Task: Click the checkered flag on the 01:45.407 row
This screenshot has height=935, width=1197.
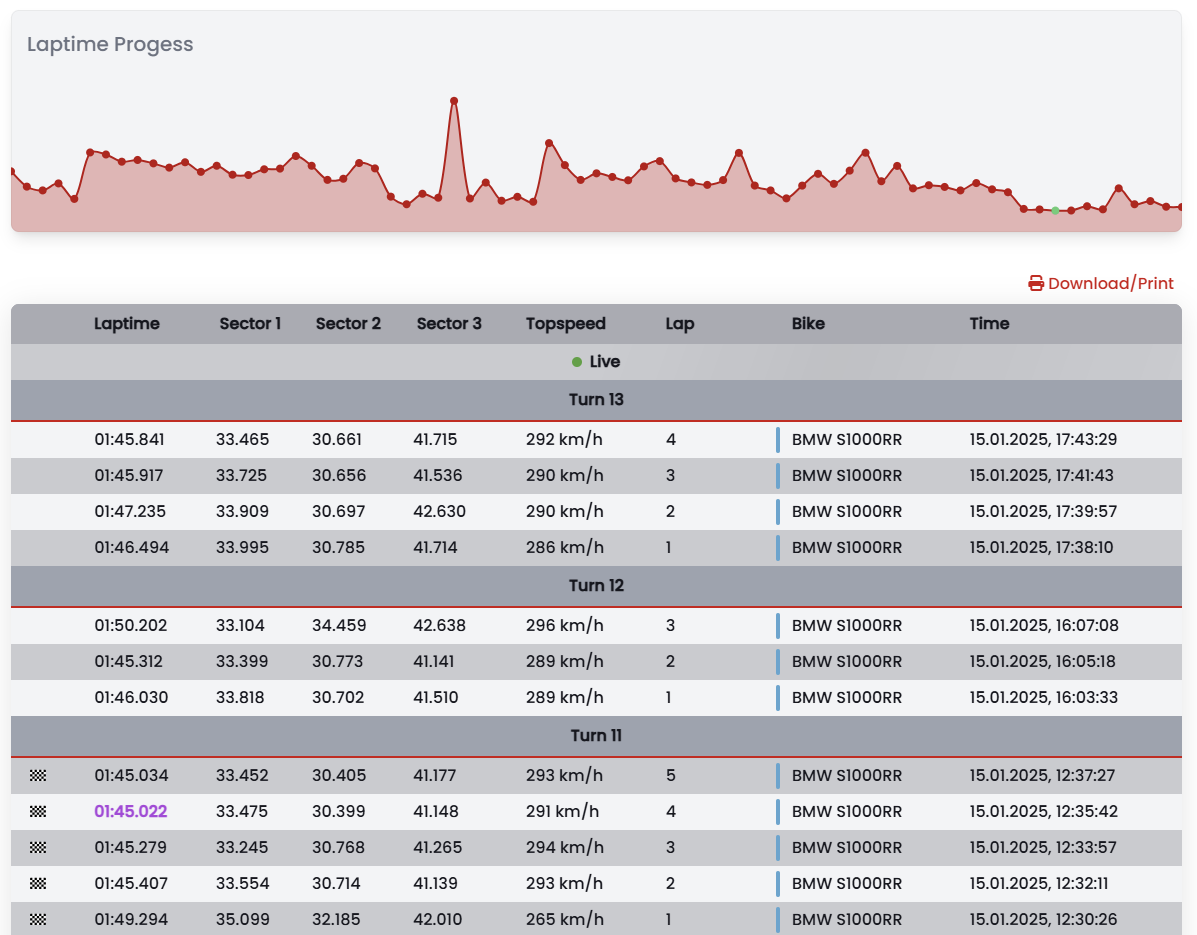Action: pos(38,883)
